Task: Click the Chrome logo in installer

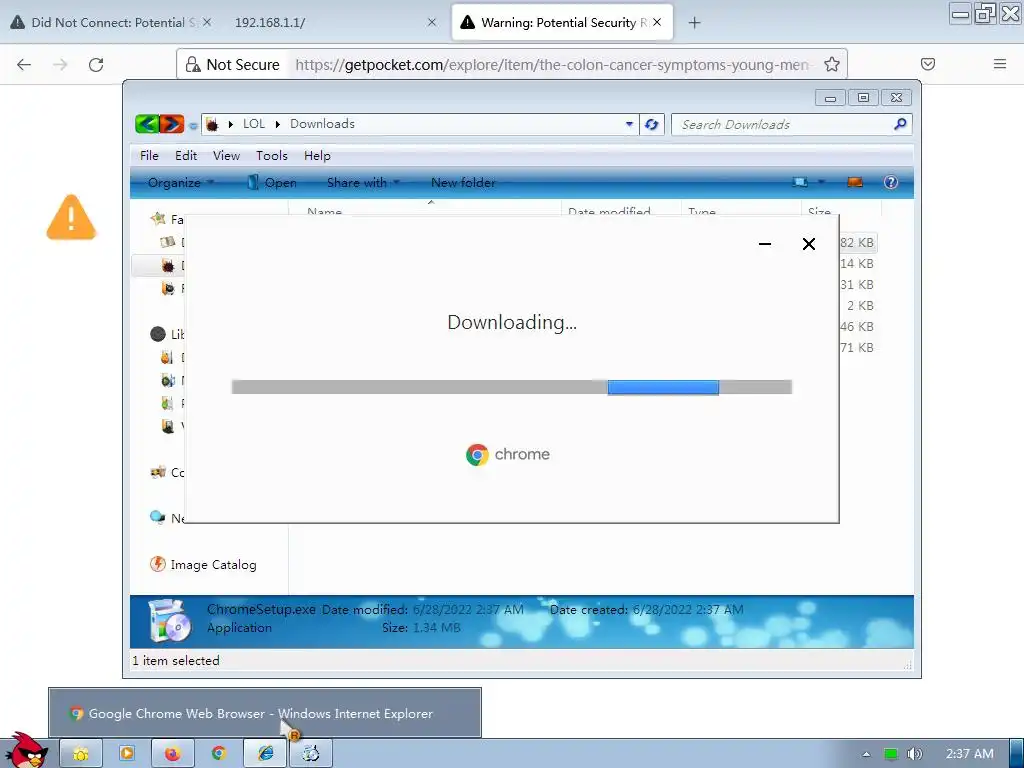Action: 477,455
